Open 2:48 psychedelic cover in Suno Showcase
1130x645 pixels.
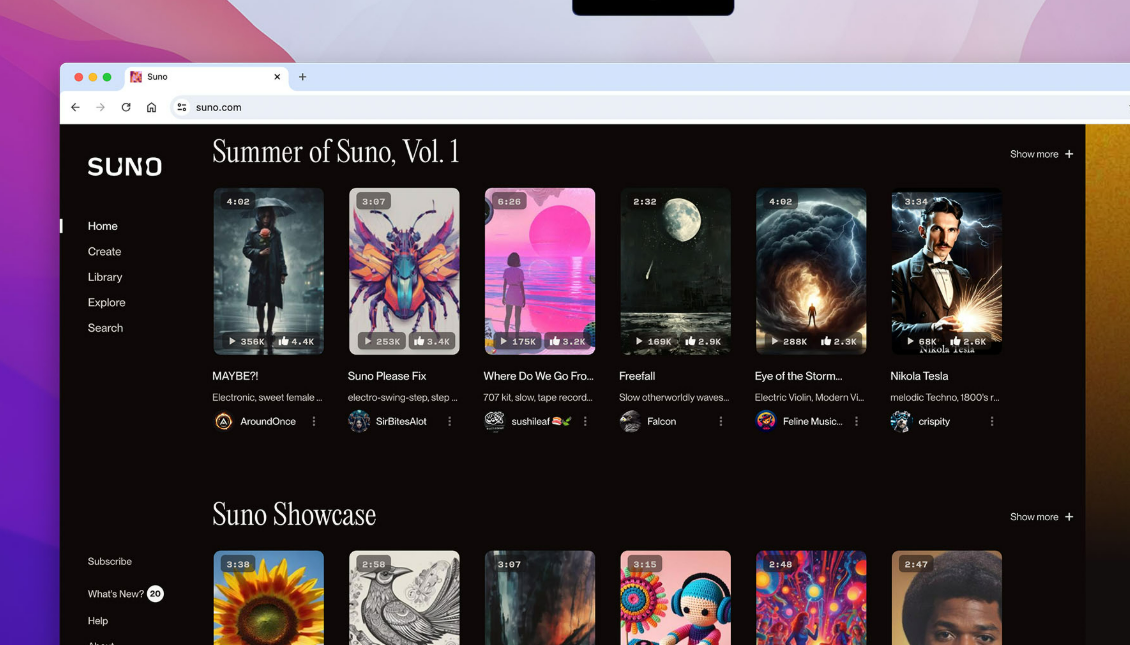pyautogui.click(x=811, y=598)
